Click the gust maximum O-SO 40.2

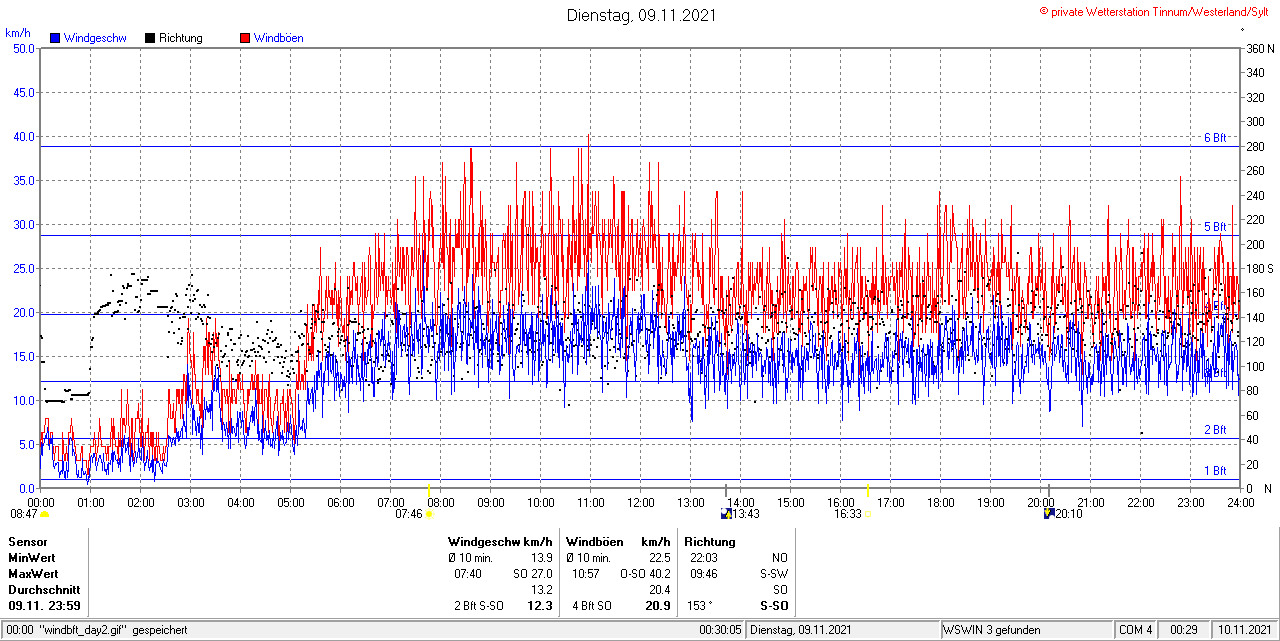pyautogui.click(x=645, y=574)
